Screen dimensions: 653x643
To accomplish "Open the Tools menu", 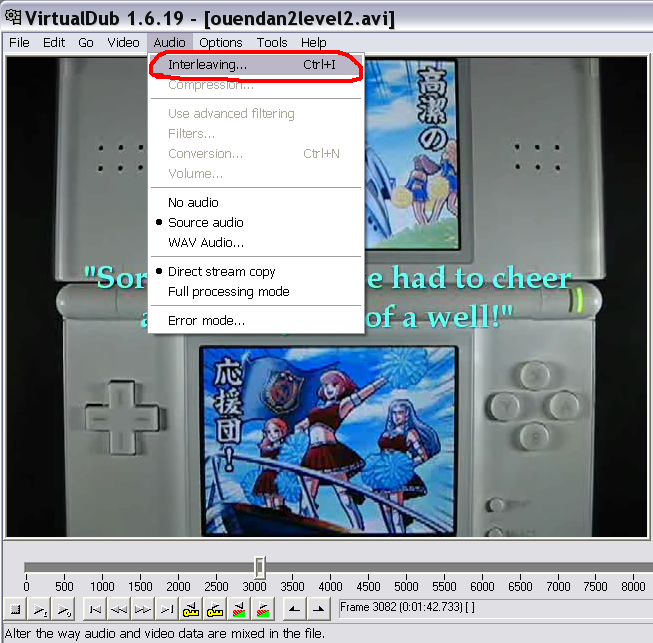I will coord(272,42).
